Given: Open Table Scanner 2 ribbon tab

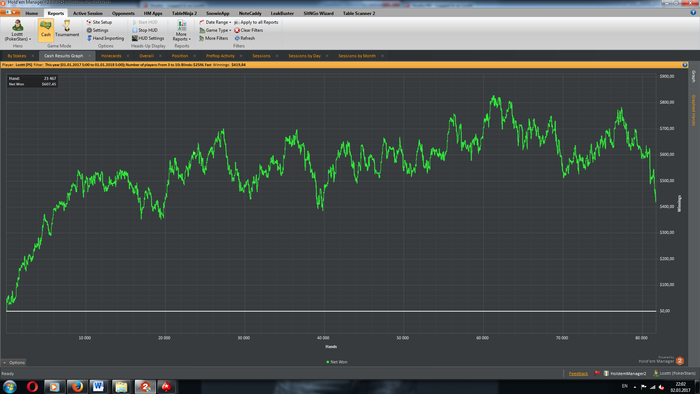Looking at the screenshot, I should (x=359, y=13).
